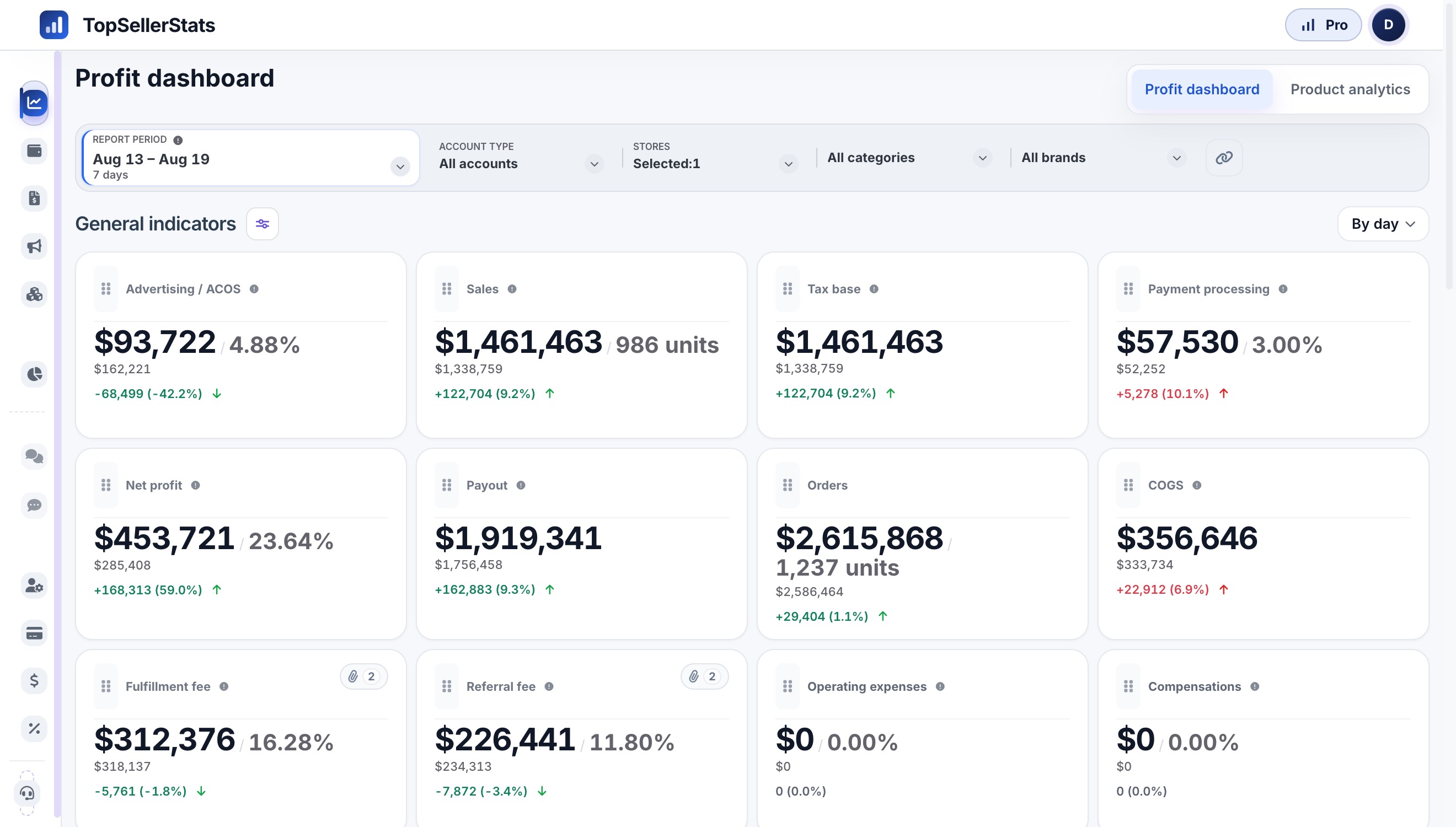Open the analytics chart sidebar icon

coord(34,103)
